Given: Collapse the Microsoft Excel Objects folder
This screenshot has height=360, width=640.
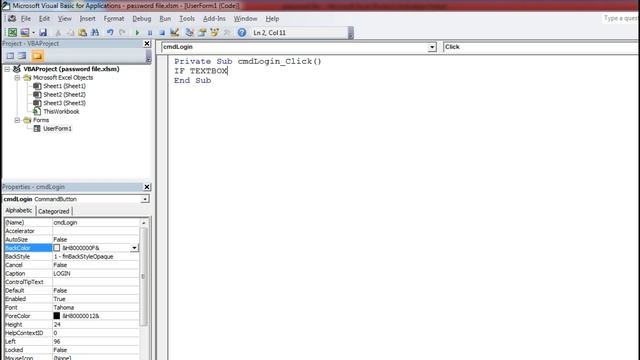Looking at the screenshot, I should (x=17, y=78).
